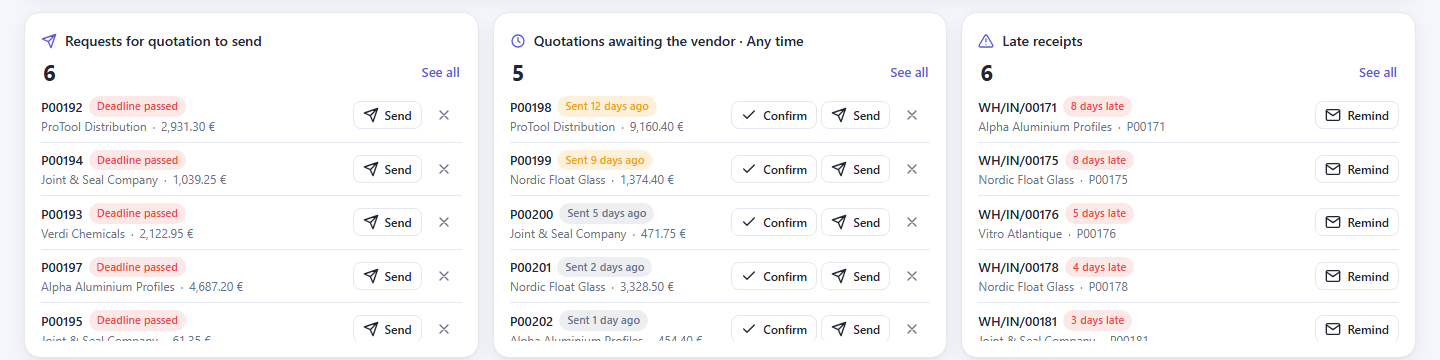1440x360 pixels.
Task: Click the 9,160.40 € amount
Action: pyautogui.click(x=656, y=127)
